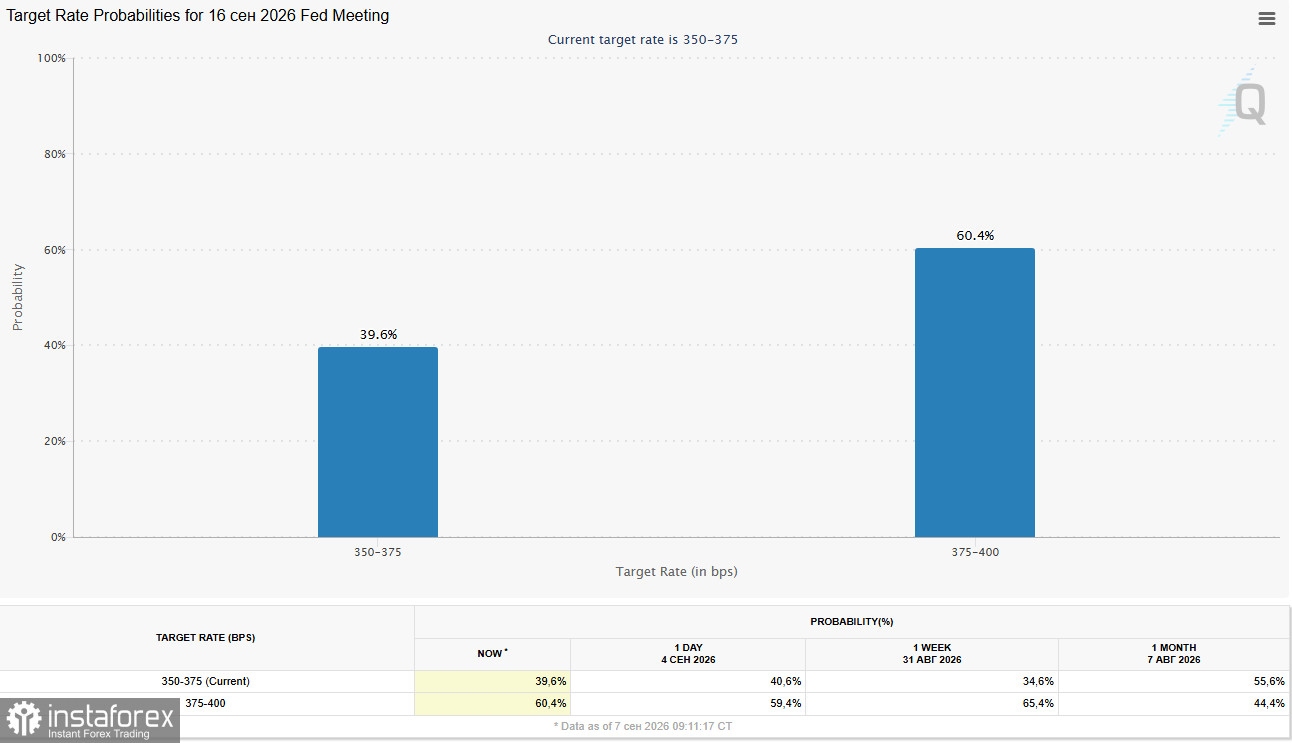Click the 20% y-axis tick label
Viewport: 1292px width, 743px height.
point(54,442)
